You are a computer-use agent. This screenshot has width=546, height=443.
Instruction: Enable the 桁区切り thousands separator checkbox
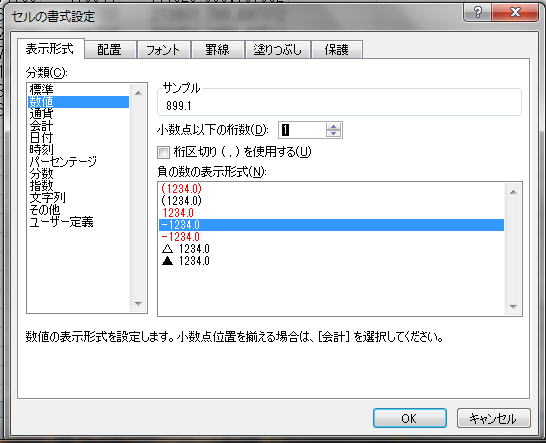tap(163, 152)
